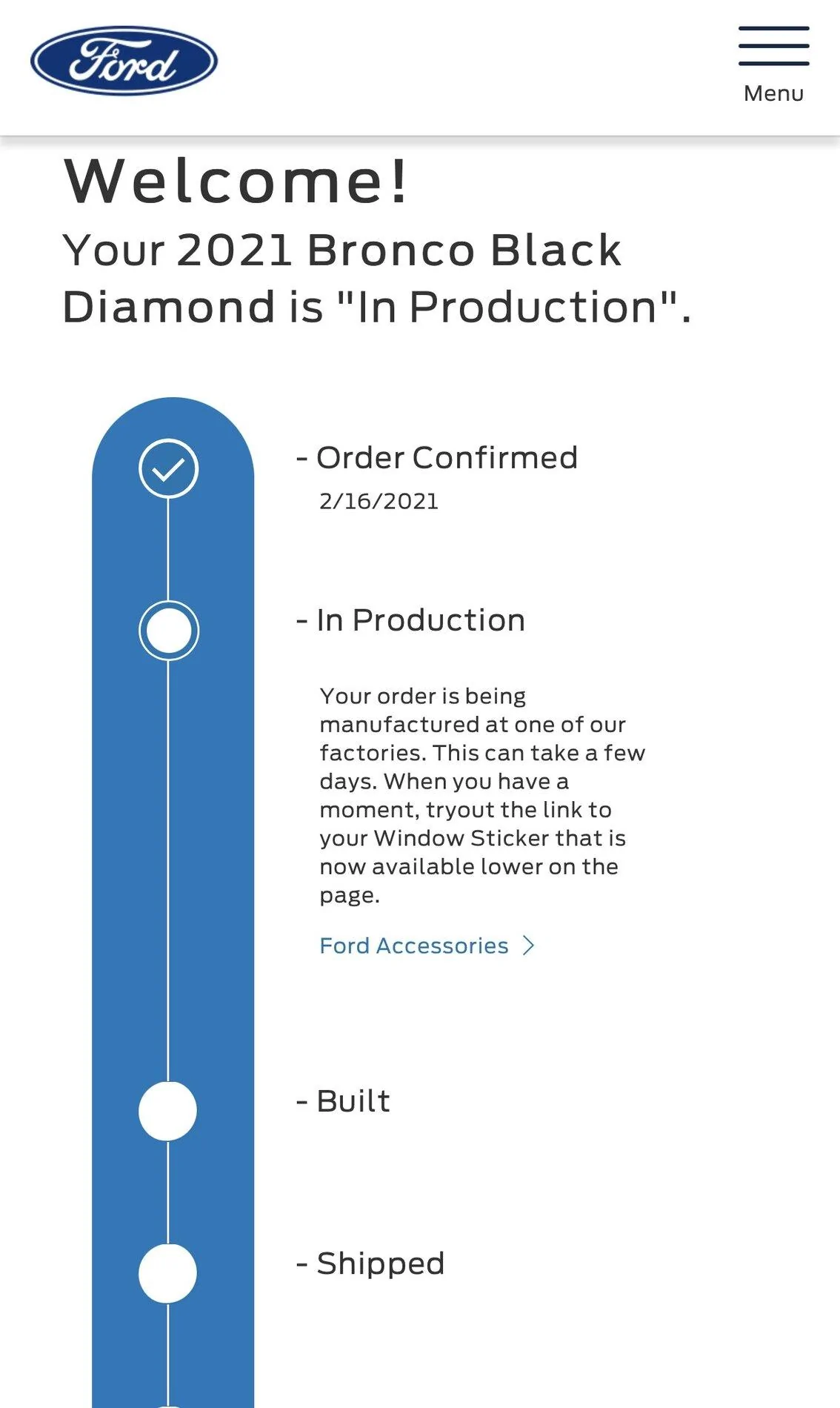Open the Ford Accessories link
The height and width of the screenshot is (1408, 840).
(x=414, y=946)
